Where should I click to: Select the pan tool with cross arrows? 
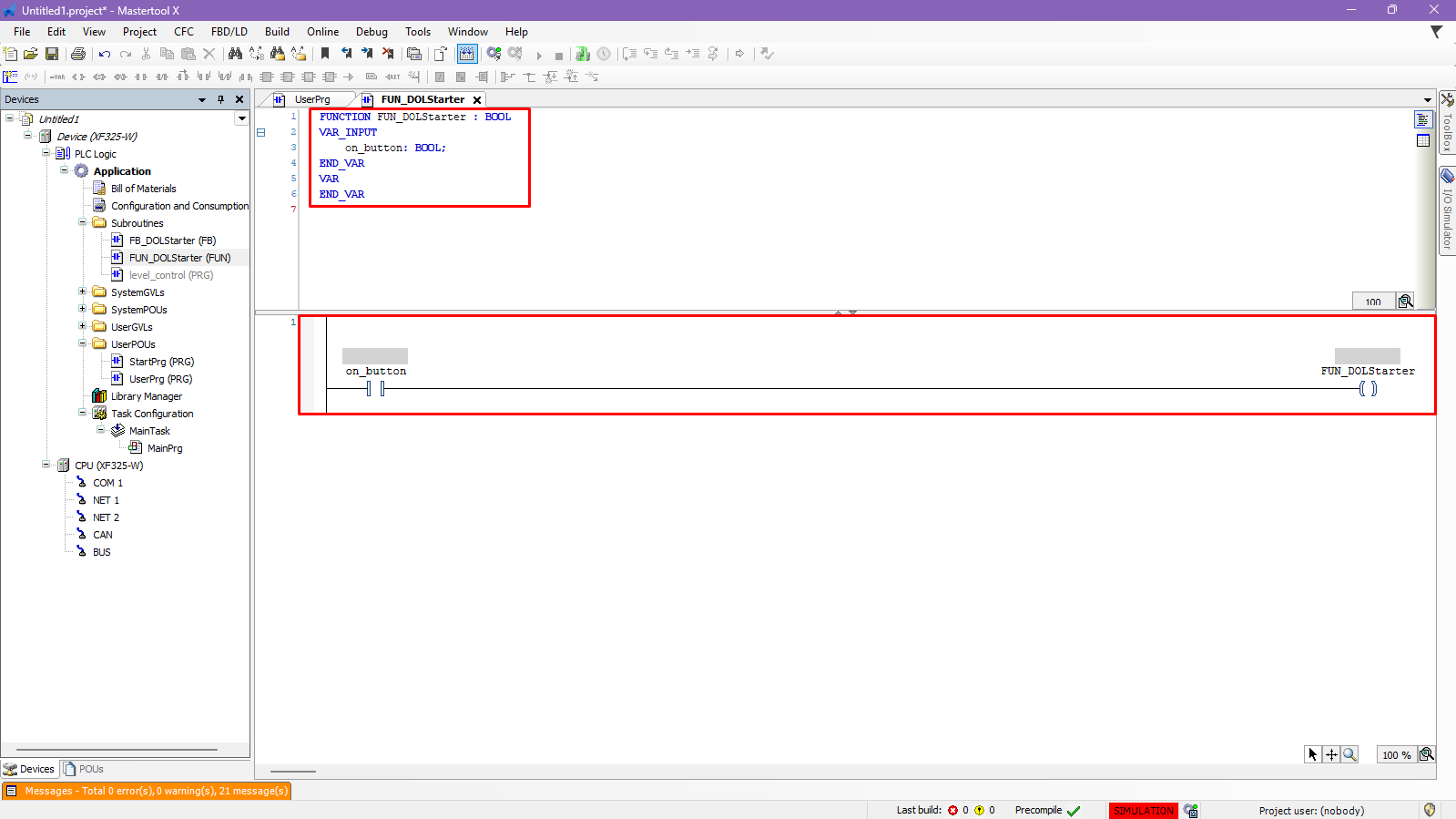pyautogui.click(x=1331, y=754)
